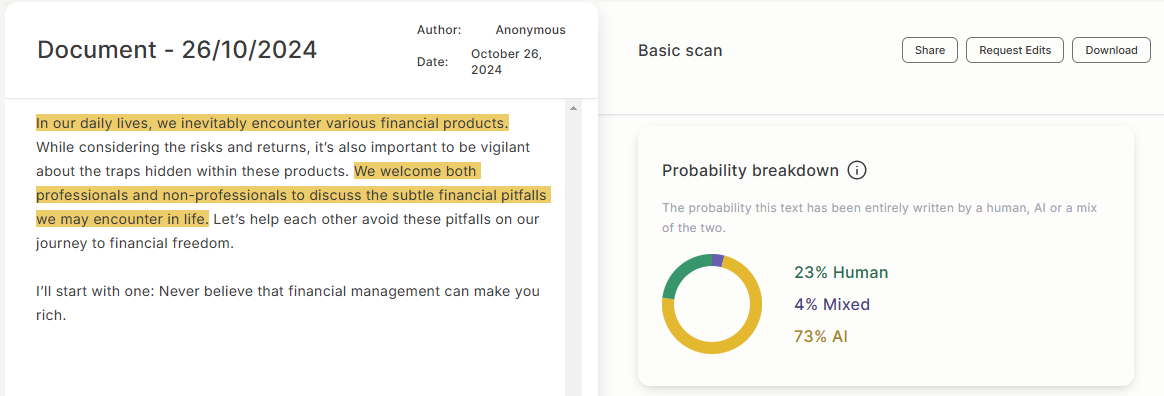This screenshot has height=396, width=1164.
Task: Click the document title 'Document - 26/10/2024'
Action: click(x=177, y=50)
